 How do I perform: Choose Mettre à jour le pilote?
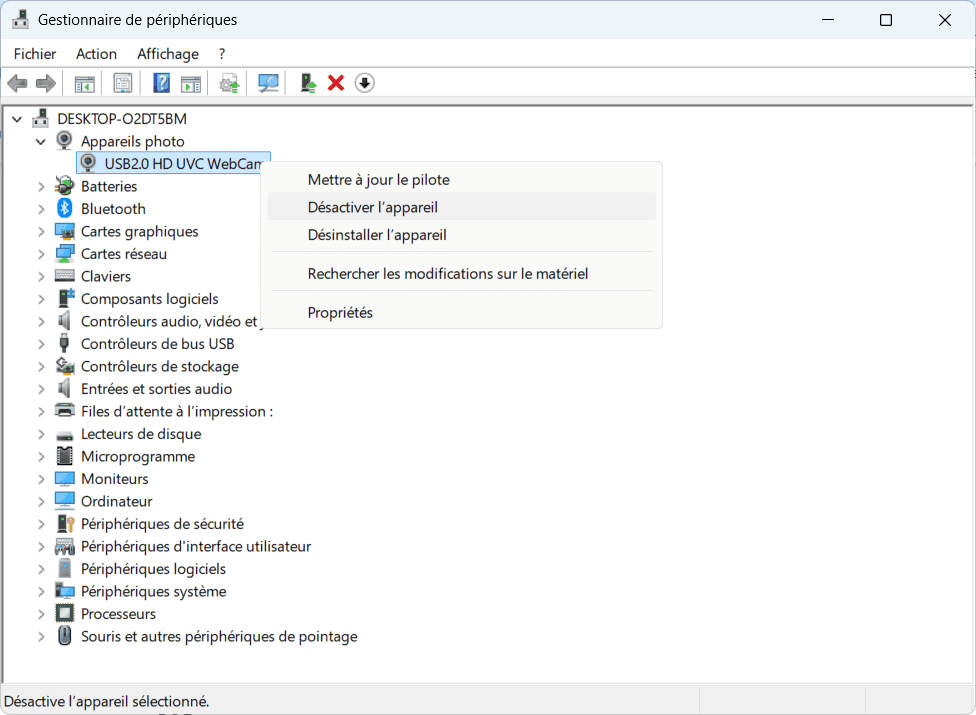[x=461, y=180]
